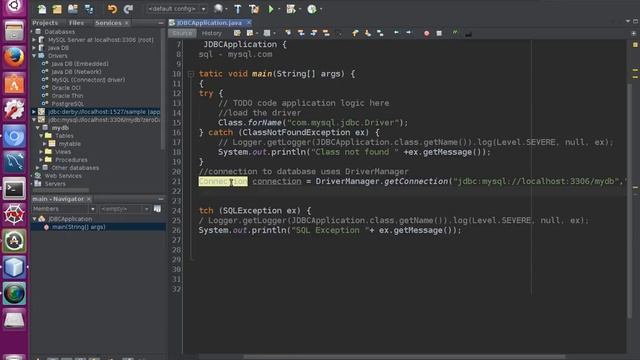Run the project with the green play icon
The height and width of the screenshot is (360, 640).
[271, 9]
